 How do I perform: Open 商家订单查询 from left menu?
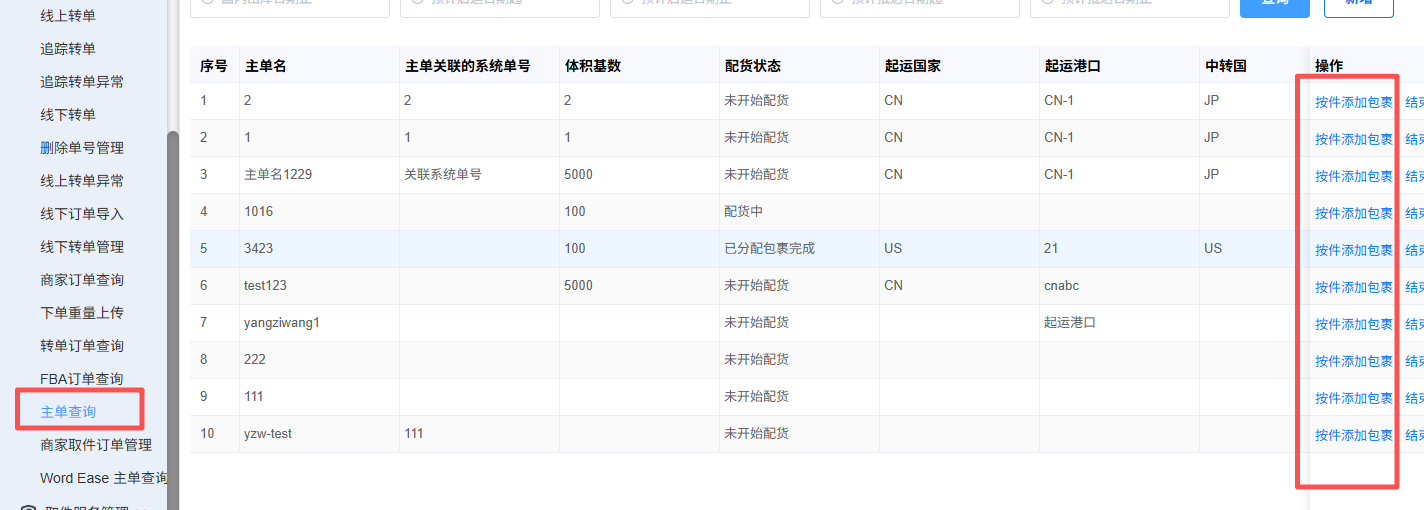[82, 280]
